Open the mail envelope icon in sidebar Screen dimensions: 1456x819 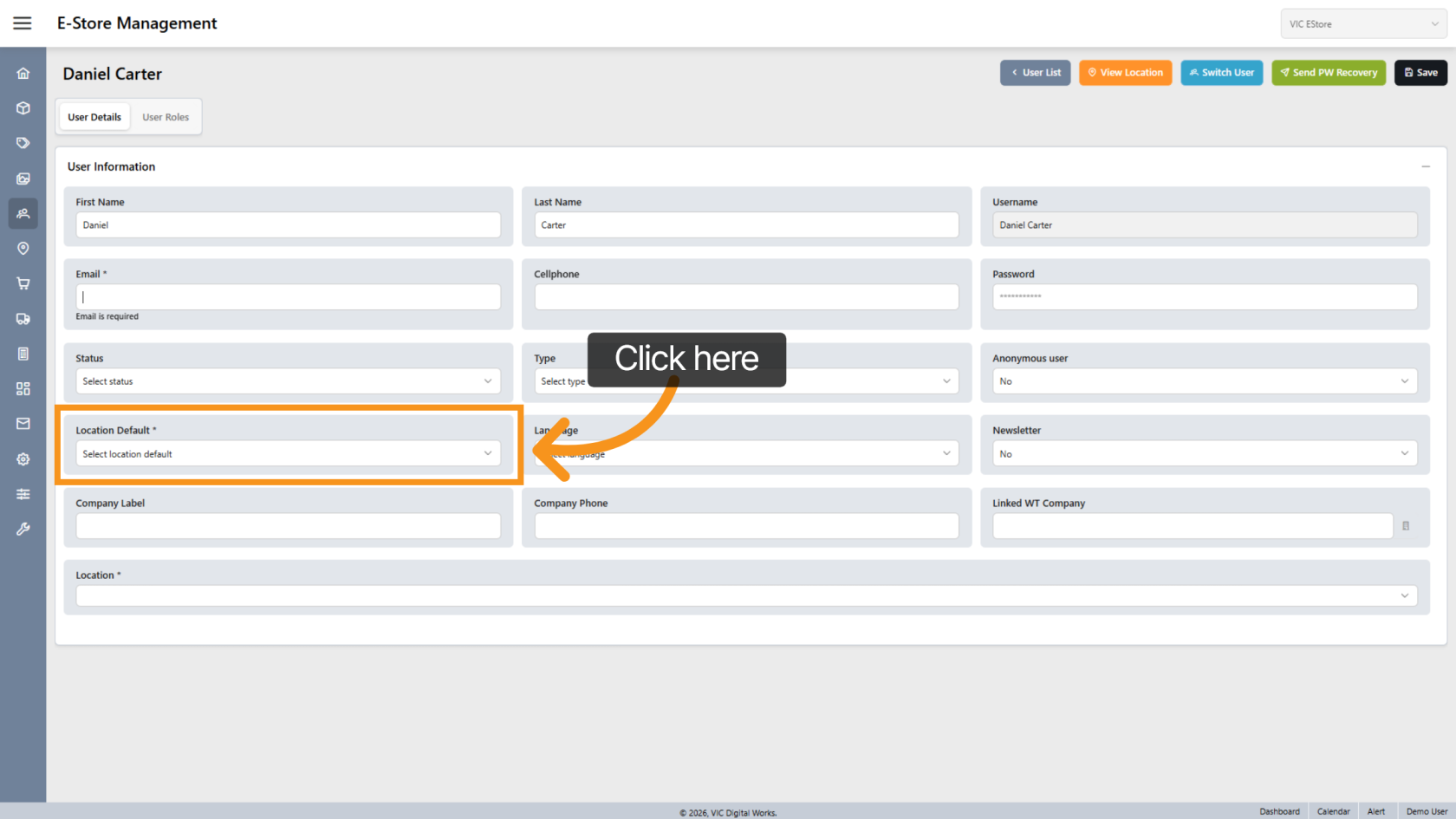23,424
